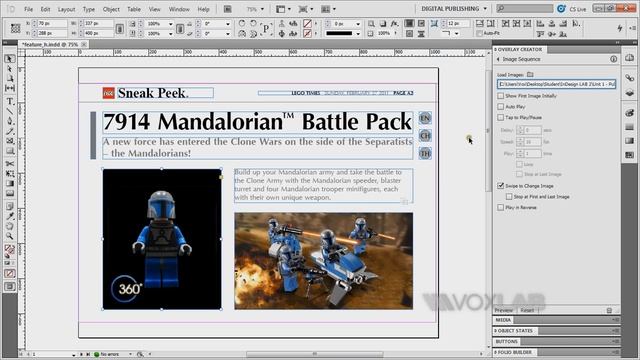The height and width of the screenshot is (360, 640).
Task: Click the Preview button in Overlay Creator
Action: (x=504, y=311)
